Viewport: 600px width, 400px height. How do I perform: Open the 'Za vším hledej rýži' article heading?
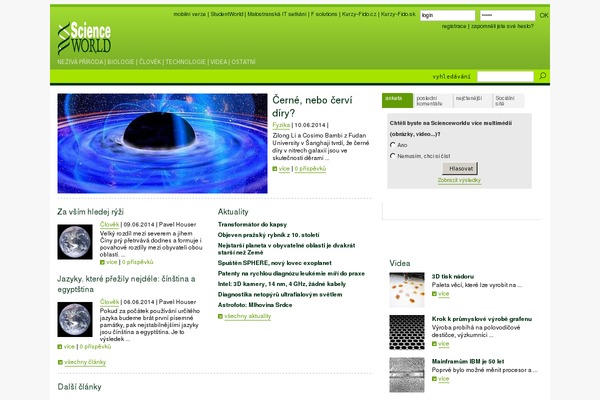pyautogui.click(x=90, y=212)
